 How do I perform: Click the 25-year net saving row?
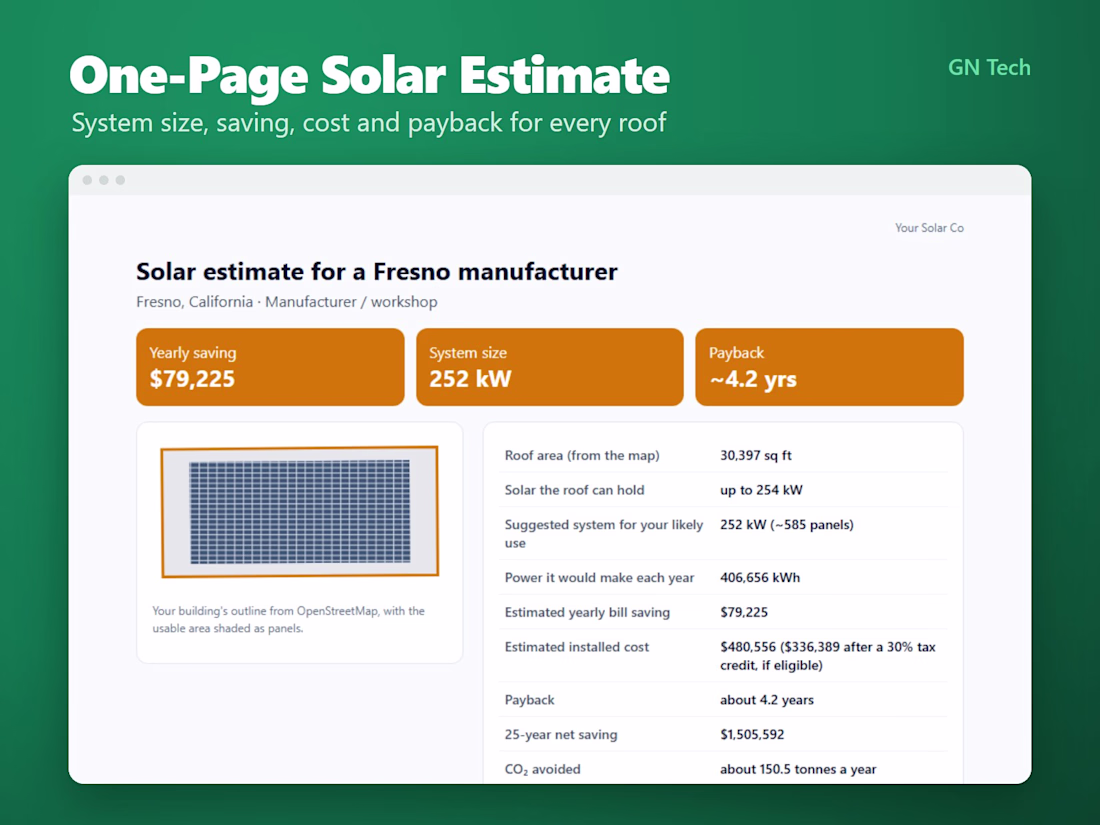click(723, 735)
